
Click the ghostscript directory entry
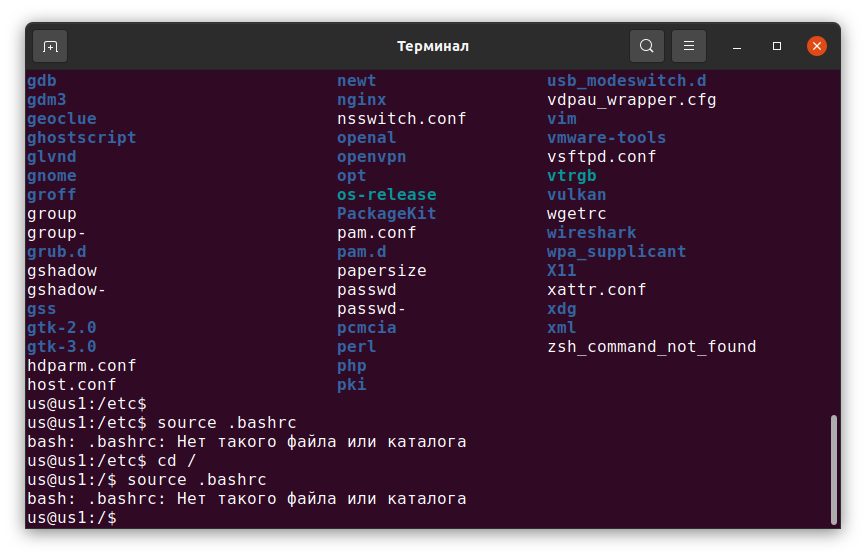82,138
